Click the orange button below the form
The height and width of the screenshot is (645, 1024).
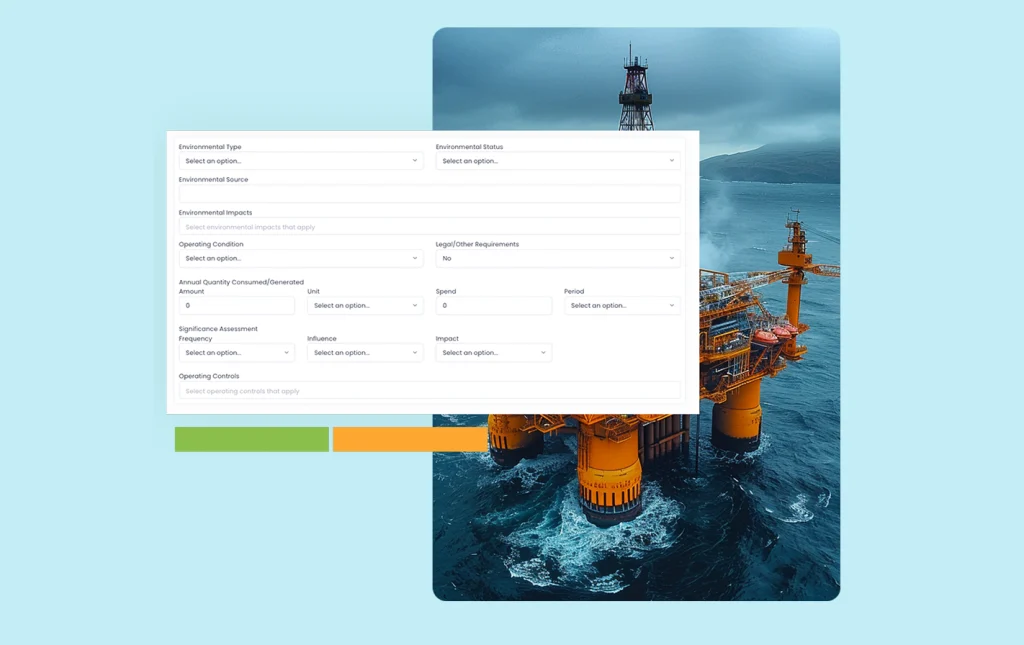click(x=410, y=439)
